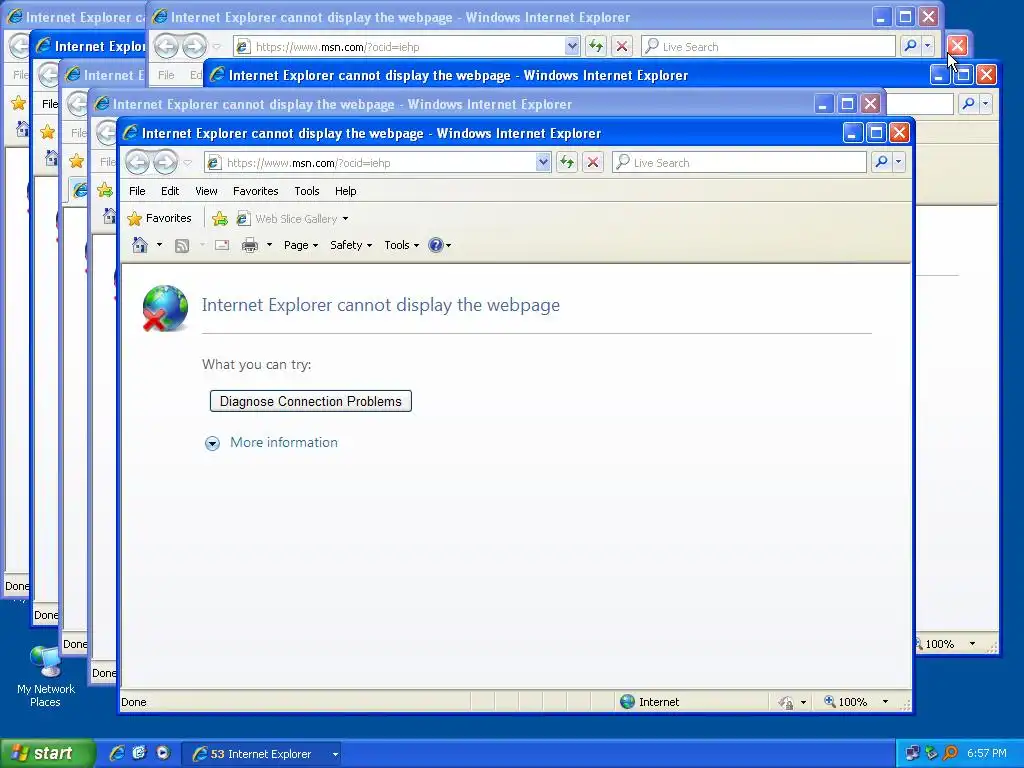Screen dimensions: 1024x768
Task: Expand More information section
Action: [212, 443]
